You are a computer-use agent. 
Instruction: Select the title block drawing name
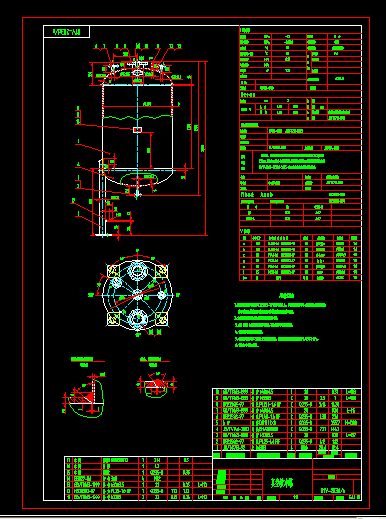(x=282, y=482)
